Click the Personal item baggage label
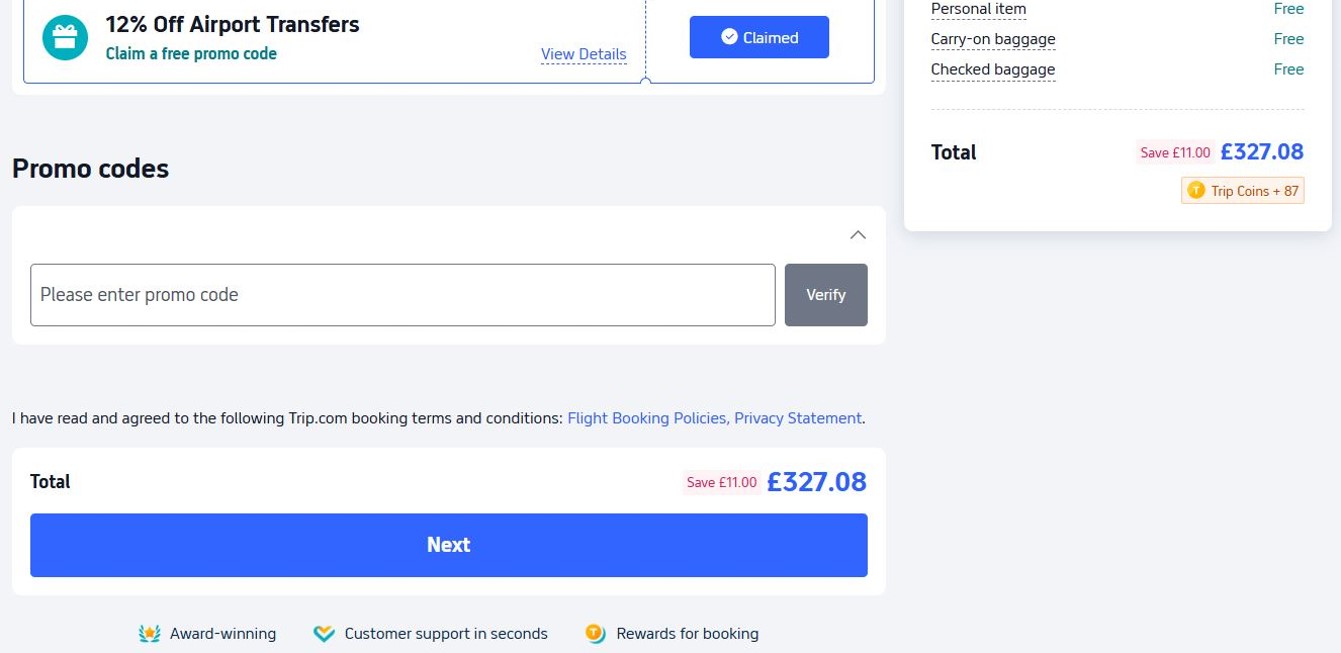1341x653 pixels. click(978, 9)
